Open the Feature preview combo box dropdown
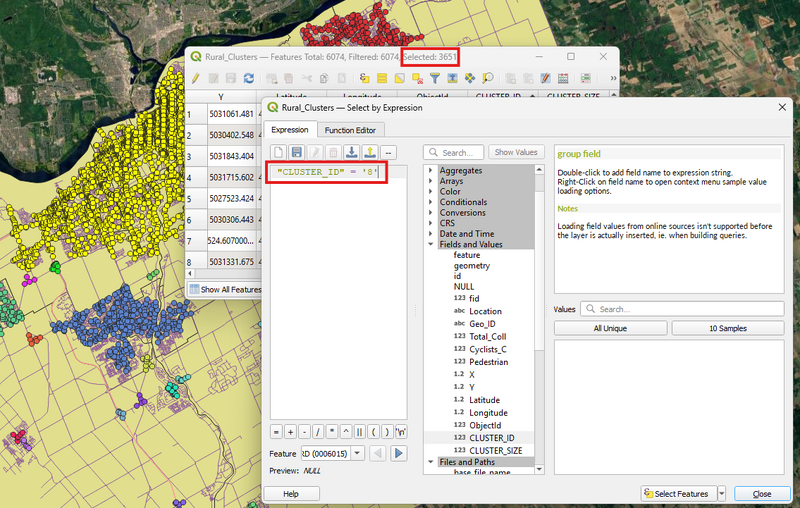This screenshot has height=508, width=800. [358, 453]
